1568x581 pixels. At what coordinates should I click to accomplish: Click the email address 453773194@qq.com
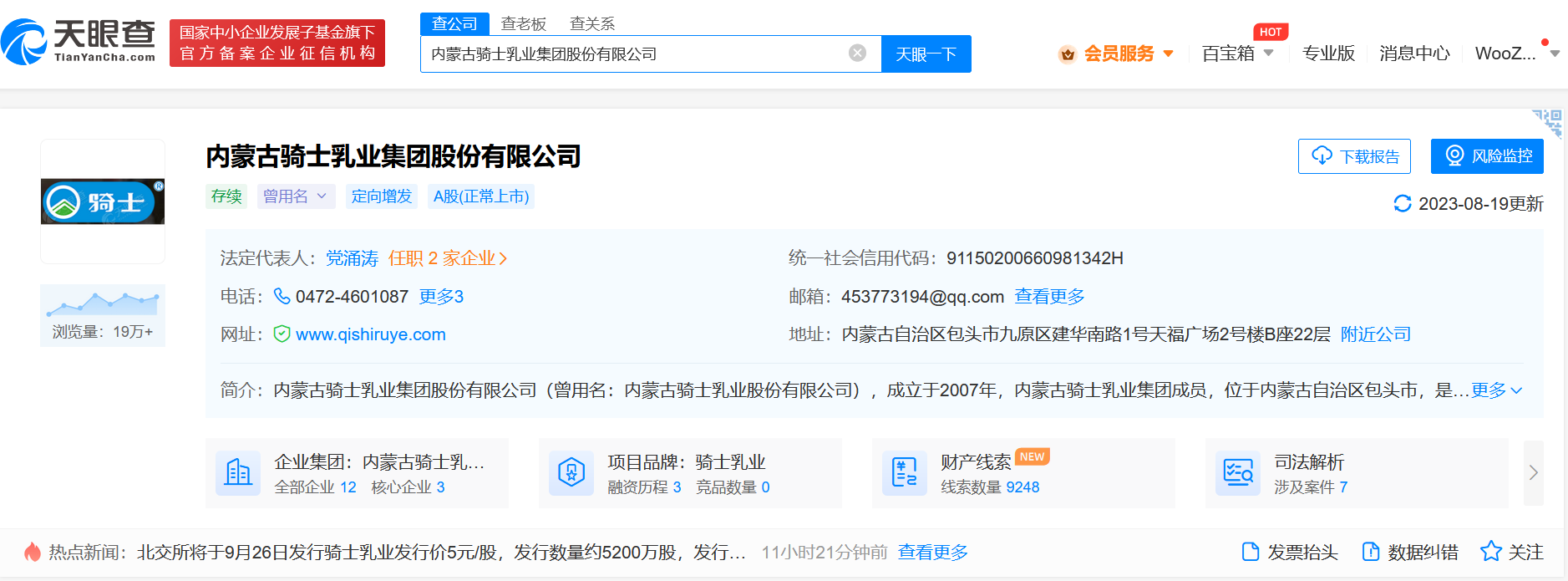pyautogui.click(x=922, y=297)
